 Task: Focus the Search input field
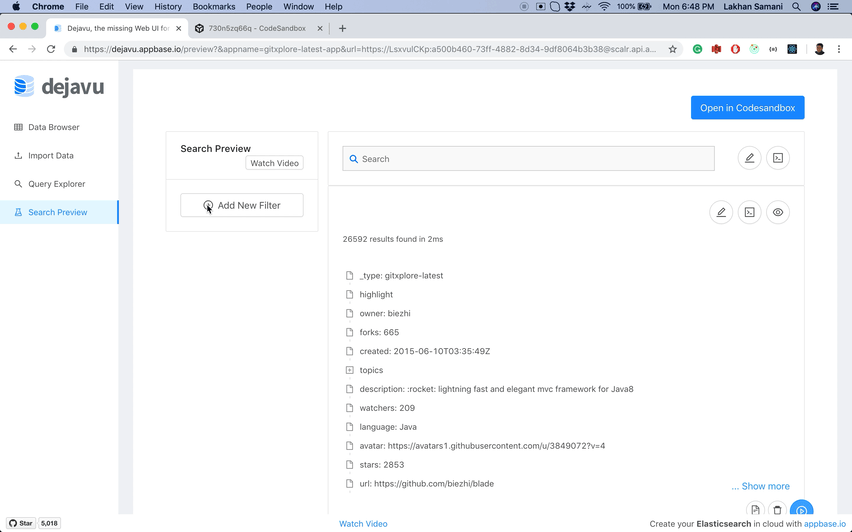pos(528,159)
